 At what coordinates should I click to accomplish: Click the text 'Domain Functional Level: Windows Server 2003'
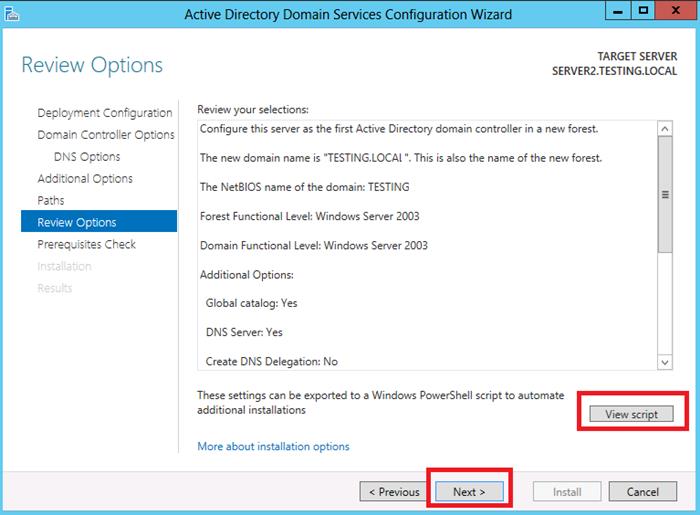pos(314,245)
